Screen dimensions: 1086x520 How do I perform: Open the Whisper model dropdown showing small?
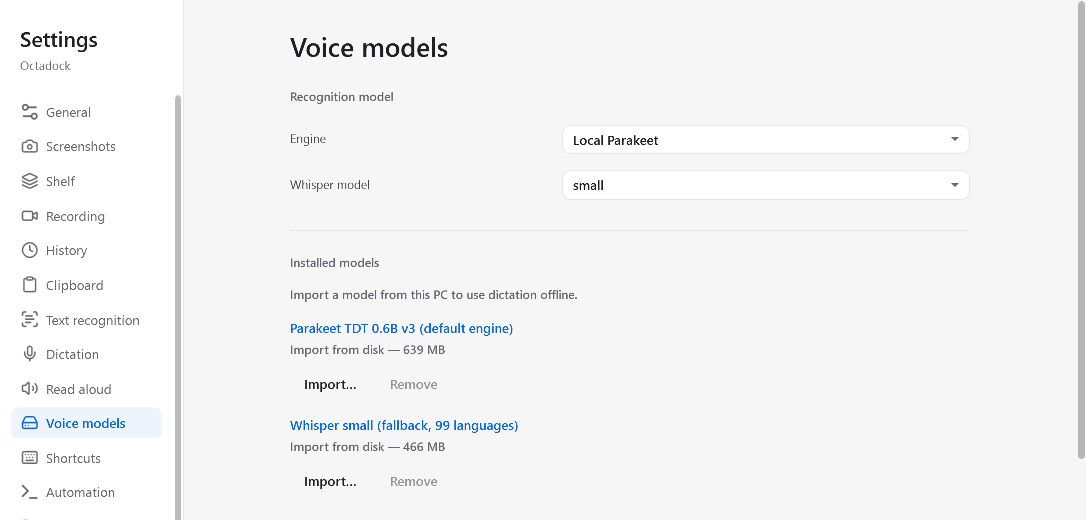point(765,185)
